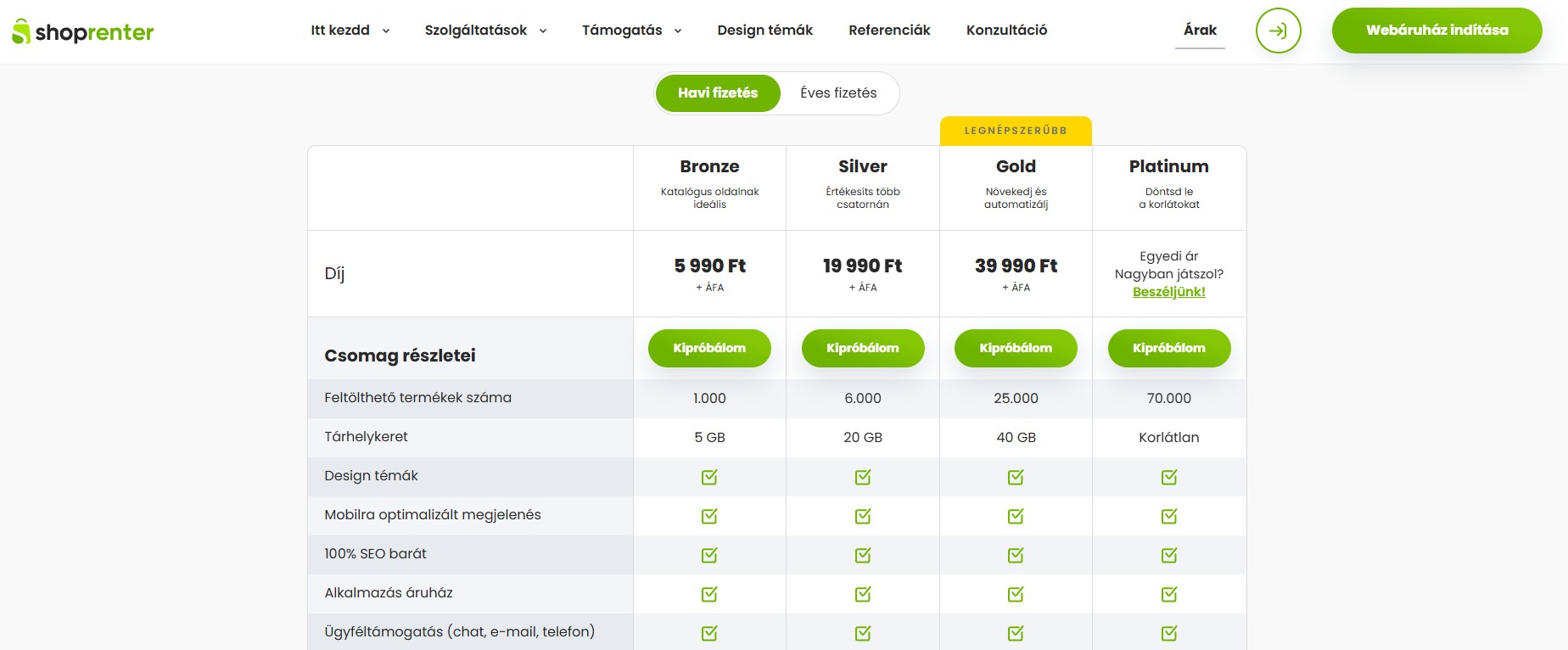Click the Csomag részletei heading

[x=400, y=356]
